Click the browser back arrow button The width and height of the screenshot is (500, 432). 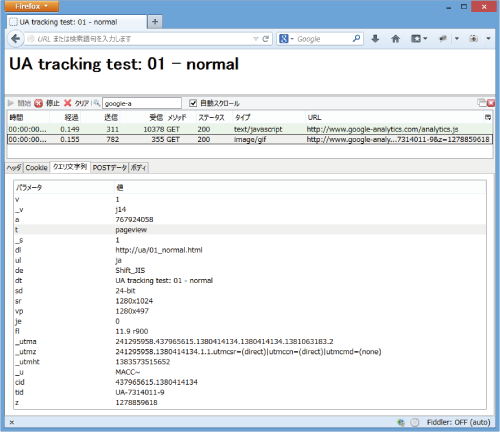(x=15, y=39)
